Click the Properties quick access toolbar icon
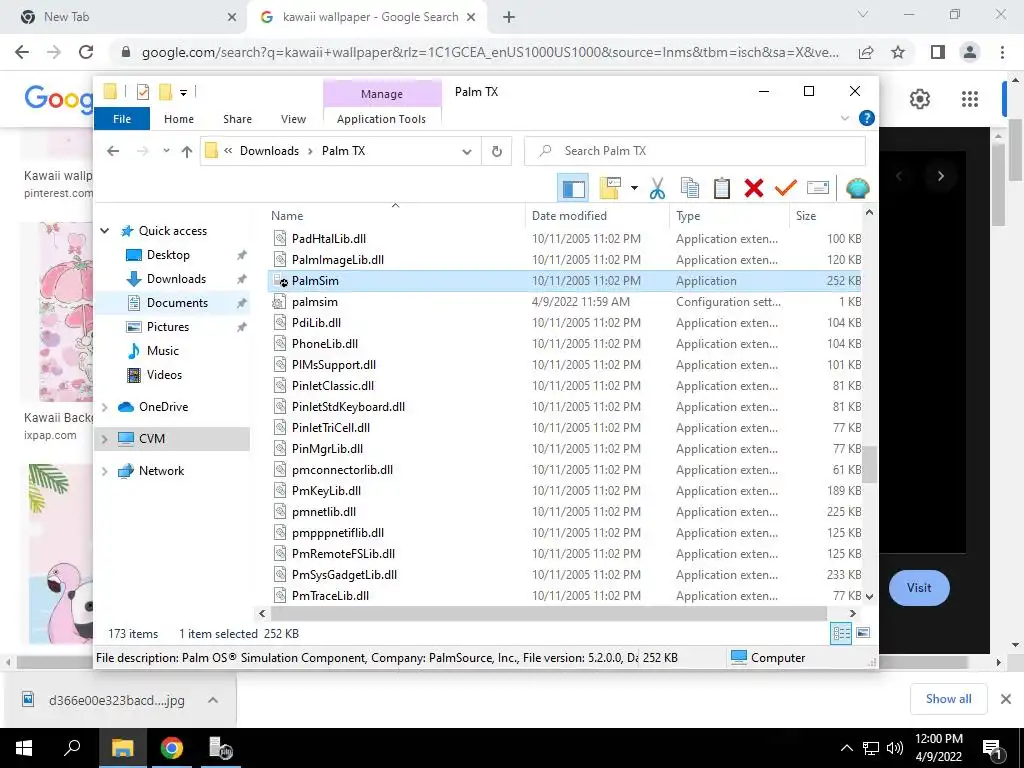This screenshot has height=768, width=1024. click(x=142, y=93)
